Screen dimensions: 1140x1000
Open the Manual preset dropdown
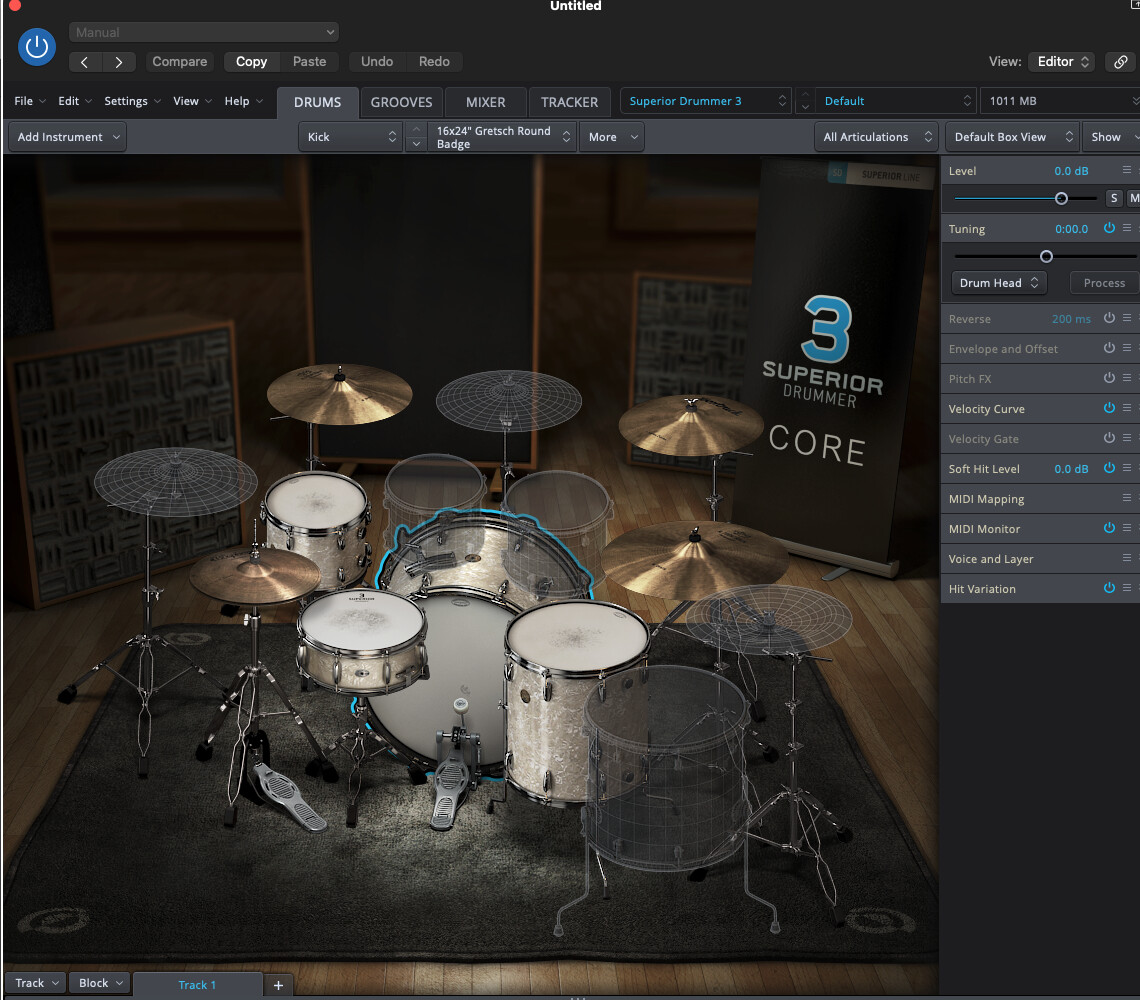204,32
